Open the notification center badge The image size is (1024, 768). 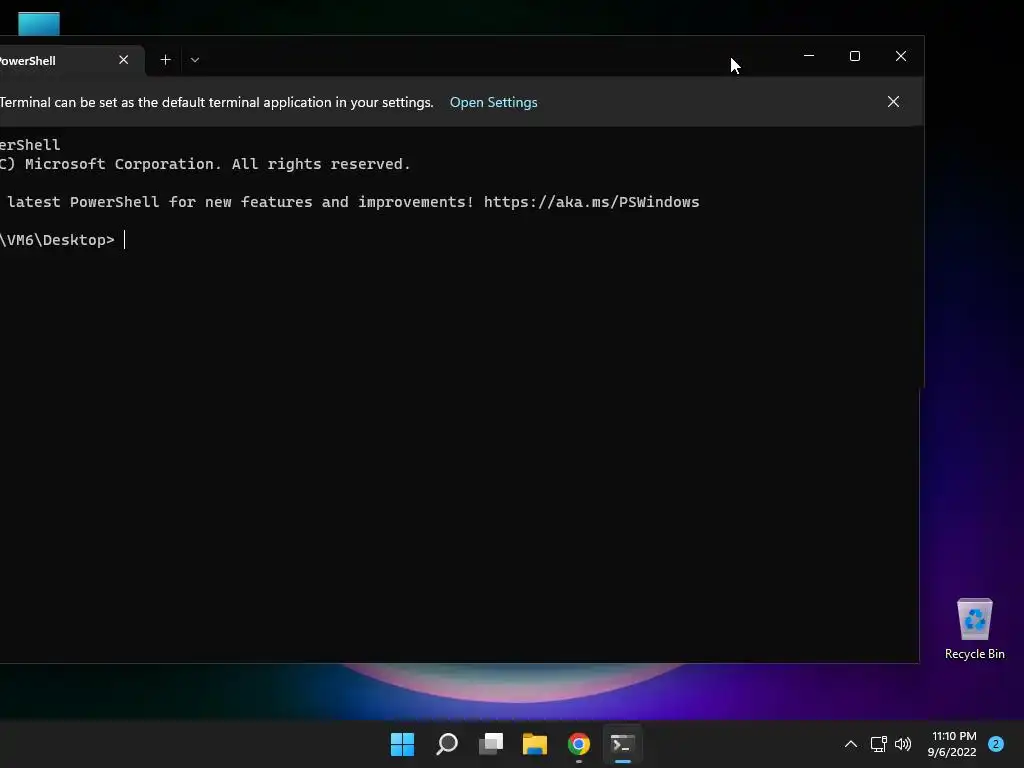[996, 744]
